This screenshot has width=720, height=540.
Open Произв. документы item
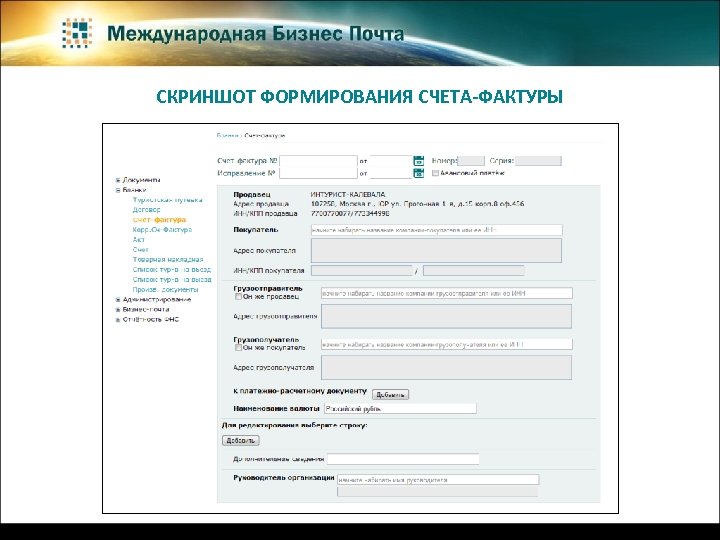[x=165, y=290]
